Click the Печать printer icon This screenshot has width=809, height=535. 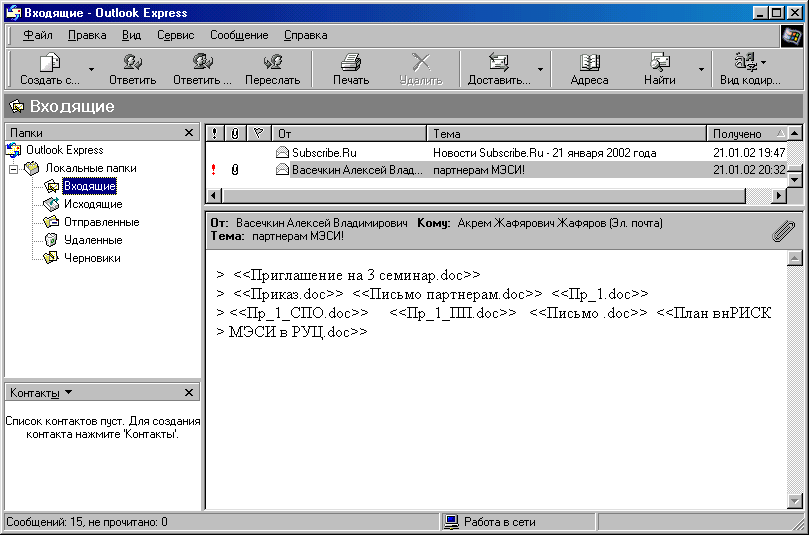pos(351,62)
